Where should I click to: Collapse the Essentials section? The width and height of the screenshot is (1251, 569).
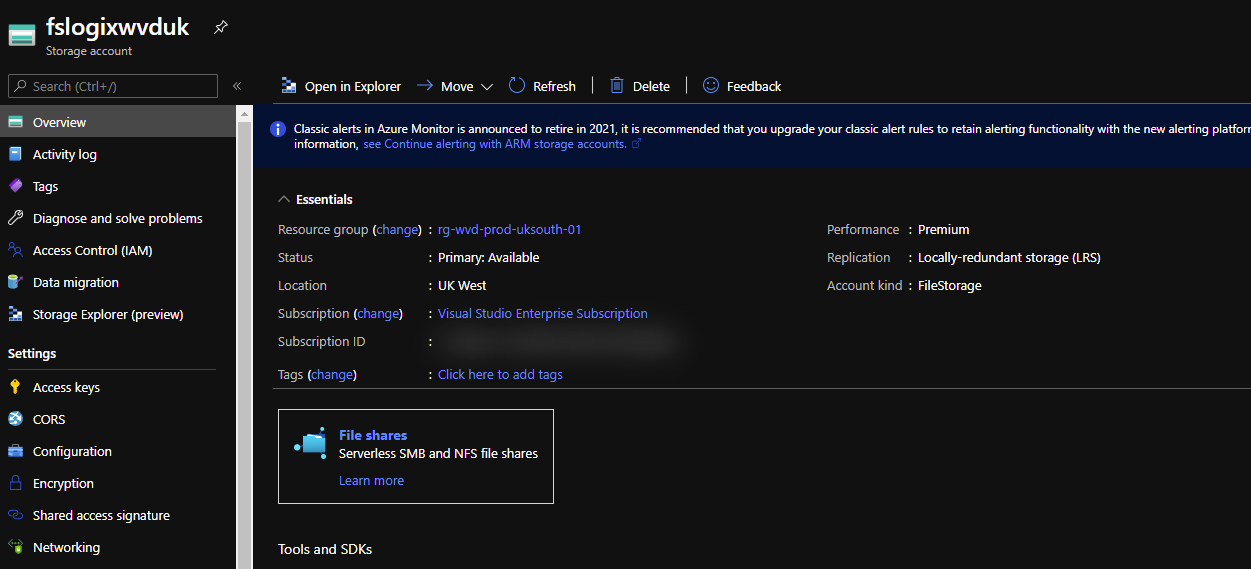click(x=284, y=199)
